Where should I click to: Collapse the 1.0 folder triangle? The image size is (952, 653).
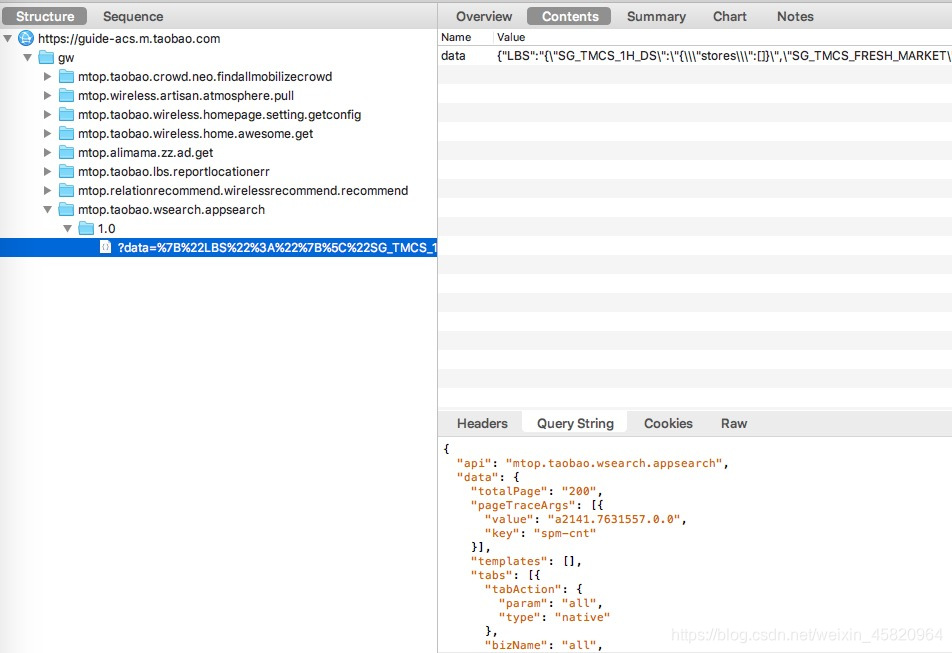tap(67, 229)
